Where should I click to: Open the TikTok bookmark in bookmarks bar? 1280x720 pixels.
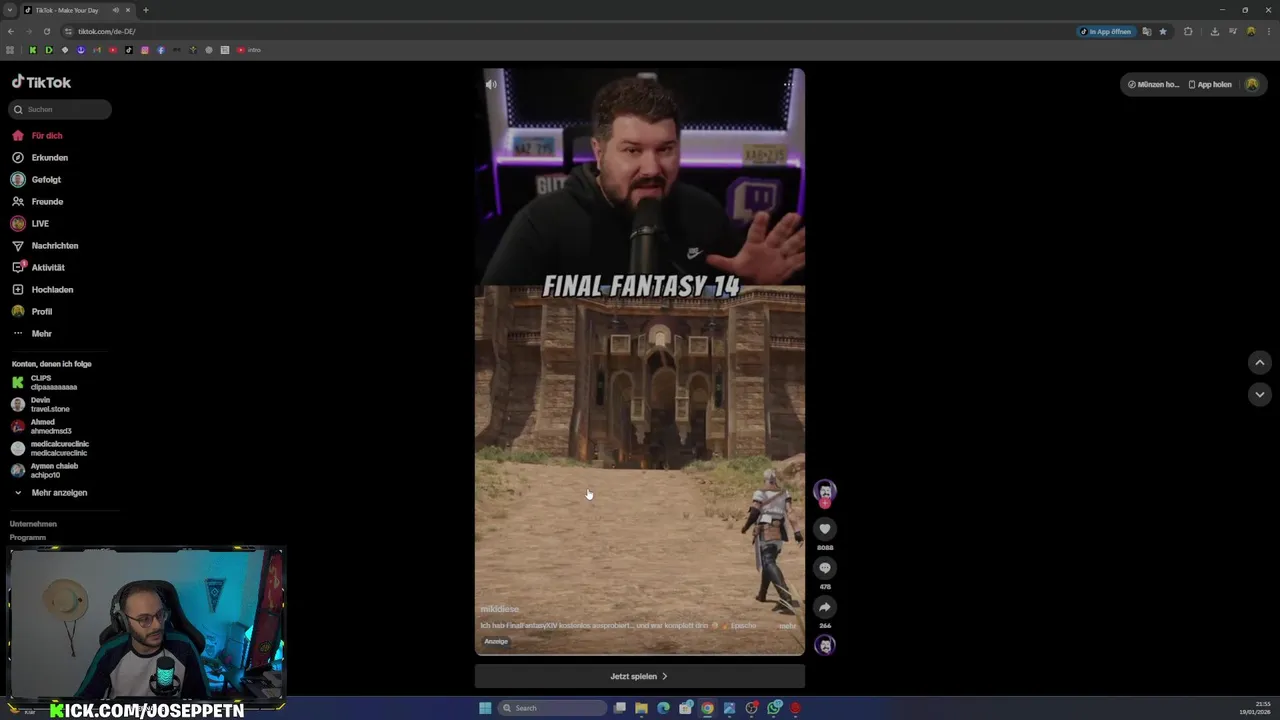coord(129,50)
